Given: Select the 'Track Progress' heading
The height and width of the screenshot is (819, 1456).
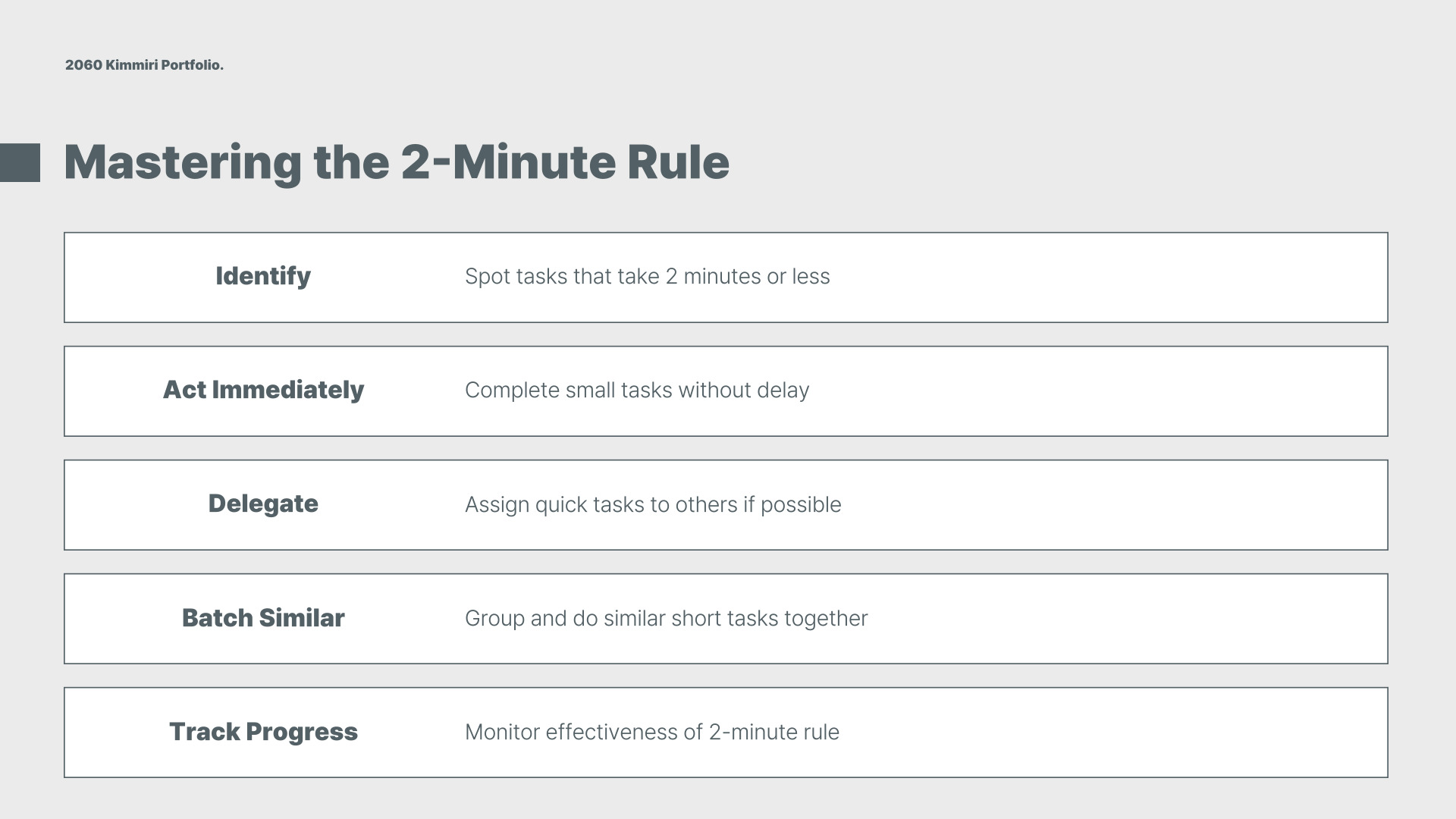Looking at the screenshot, I should (x=263, y=733).
